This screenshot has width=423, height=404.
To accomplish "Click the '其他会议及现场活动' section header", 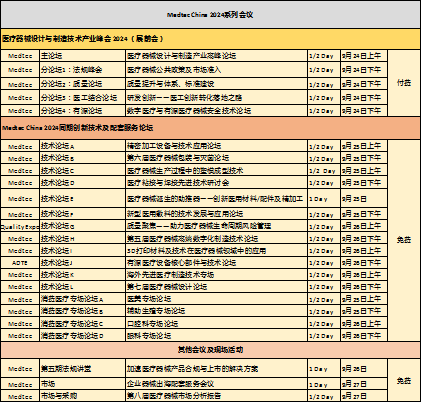I will 210,350.
